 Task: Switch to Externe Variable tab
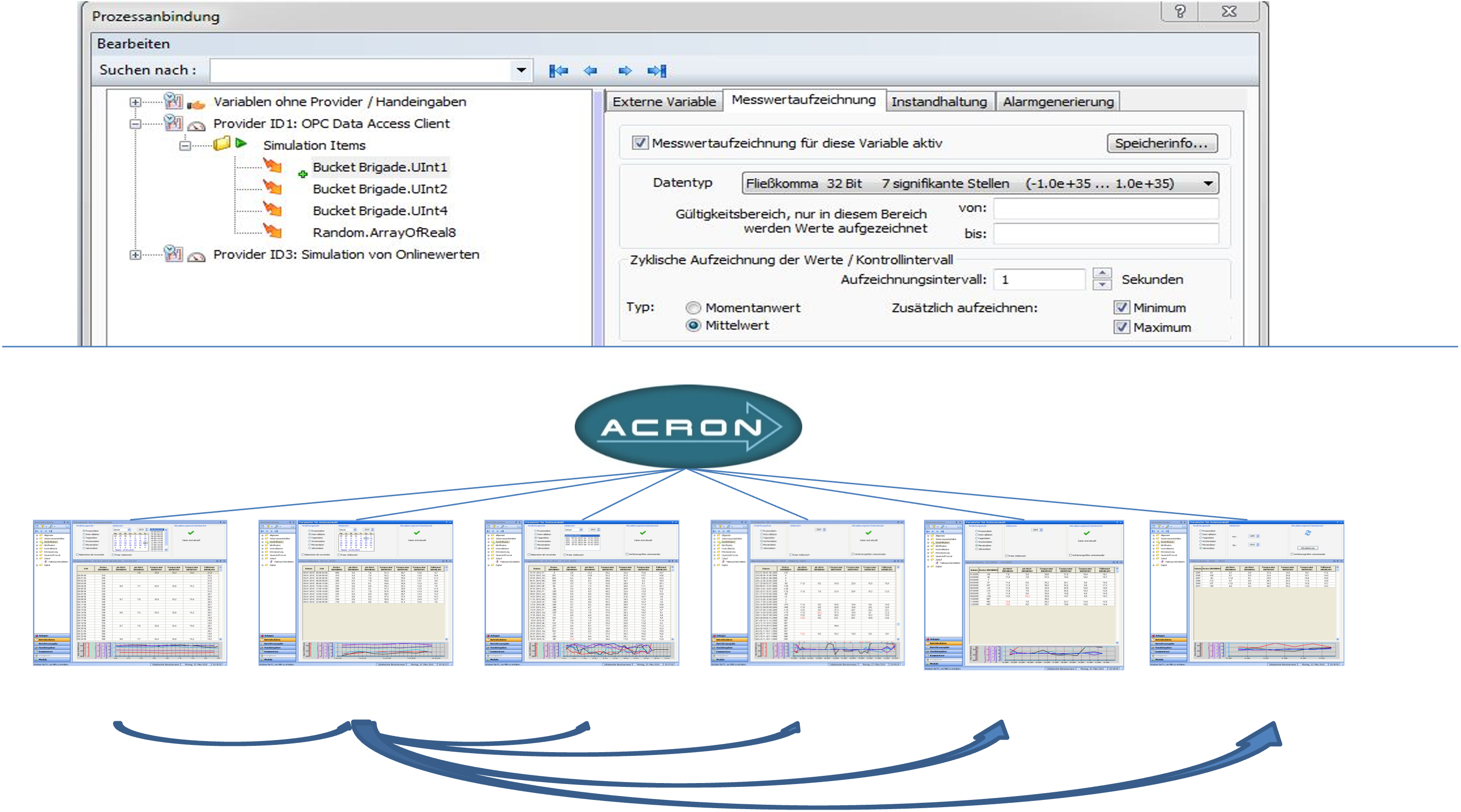pyautogui.click(x=664, y=101)
